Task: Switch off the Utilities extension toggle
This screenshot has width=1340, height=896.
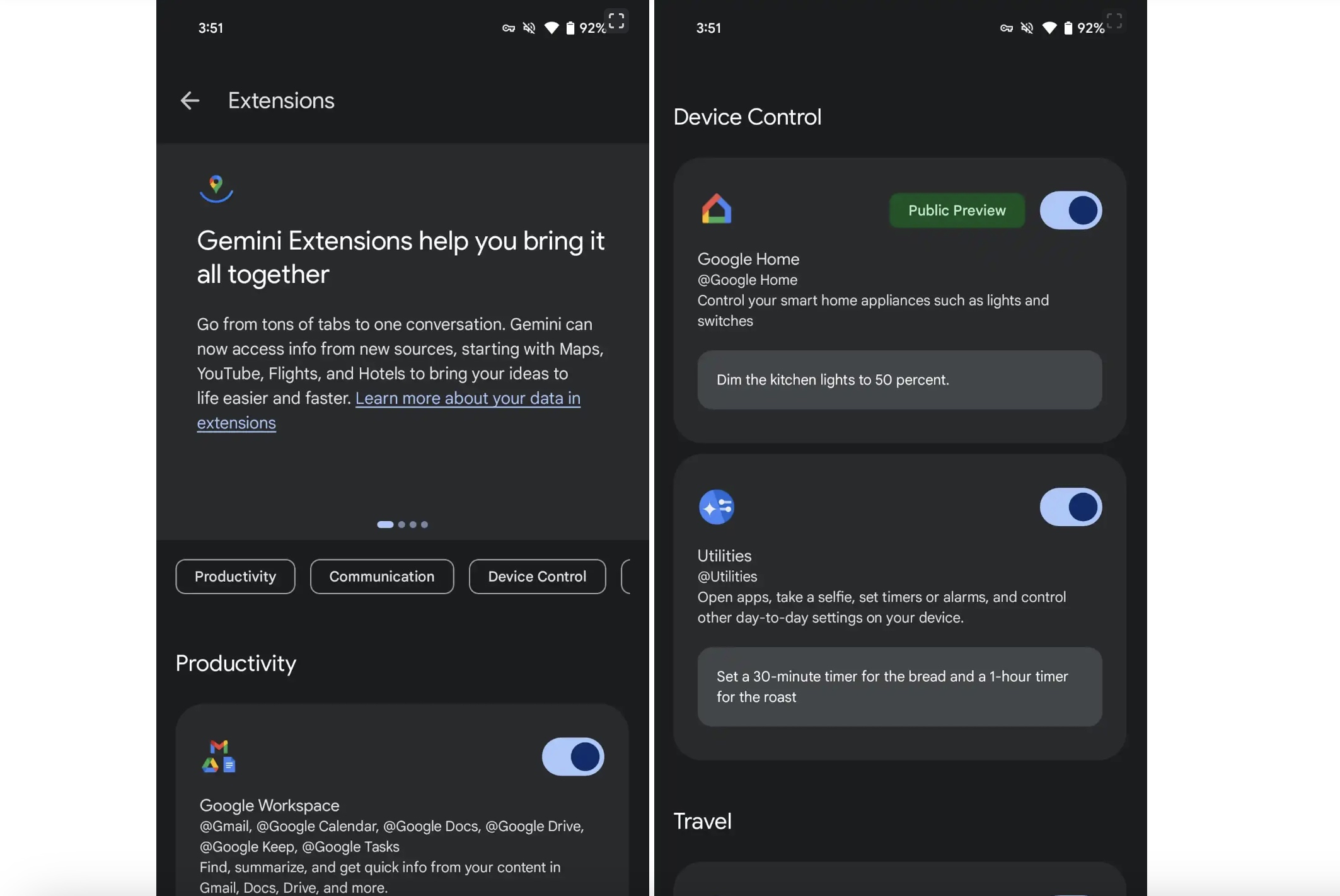Action: [1071, 507]
